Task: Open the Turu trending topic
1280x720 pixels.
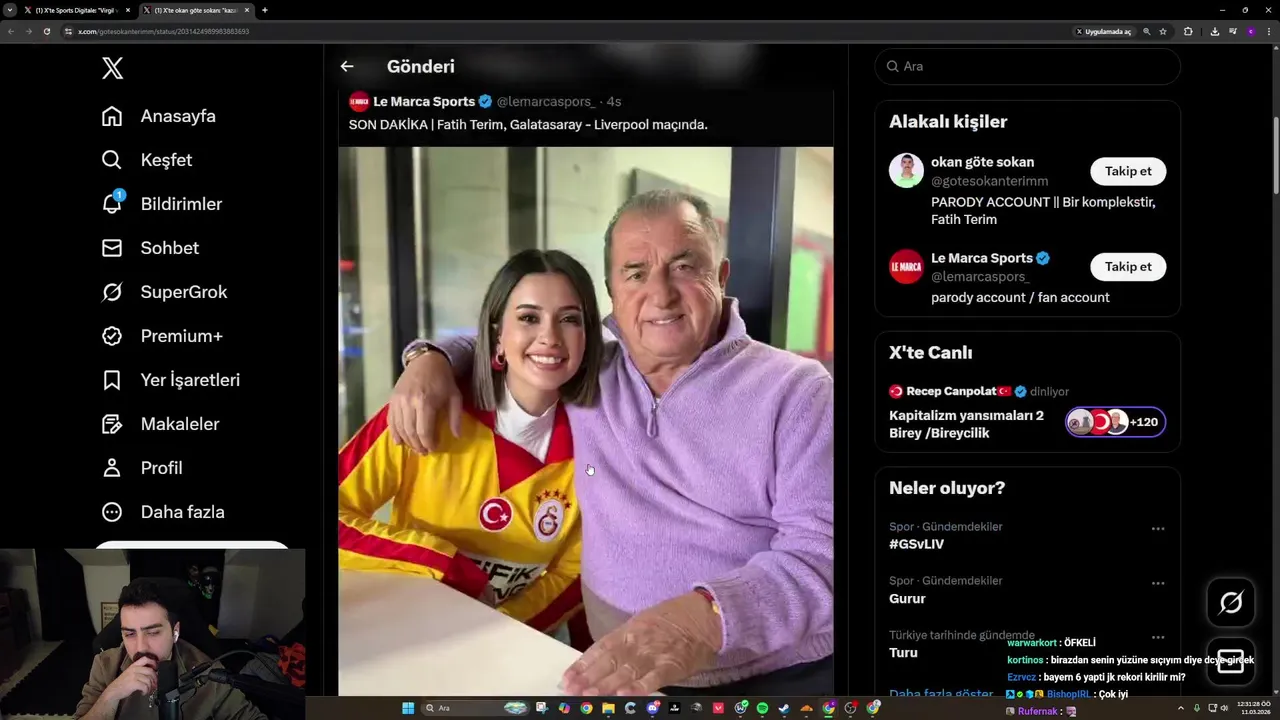Action: [903, 652]
